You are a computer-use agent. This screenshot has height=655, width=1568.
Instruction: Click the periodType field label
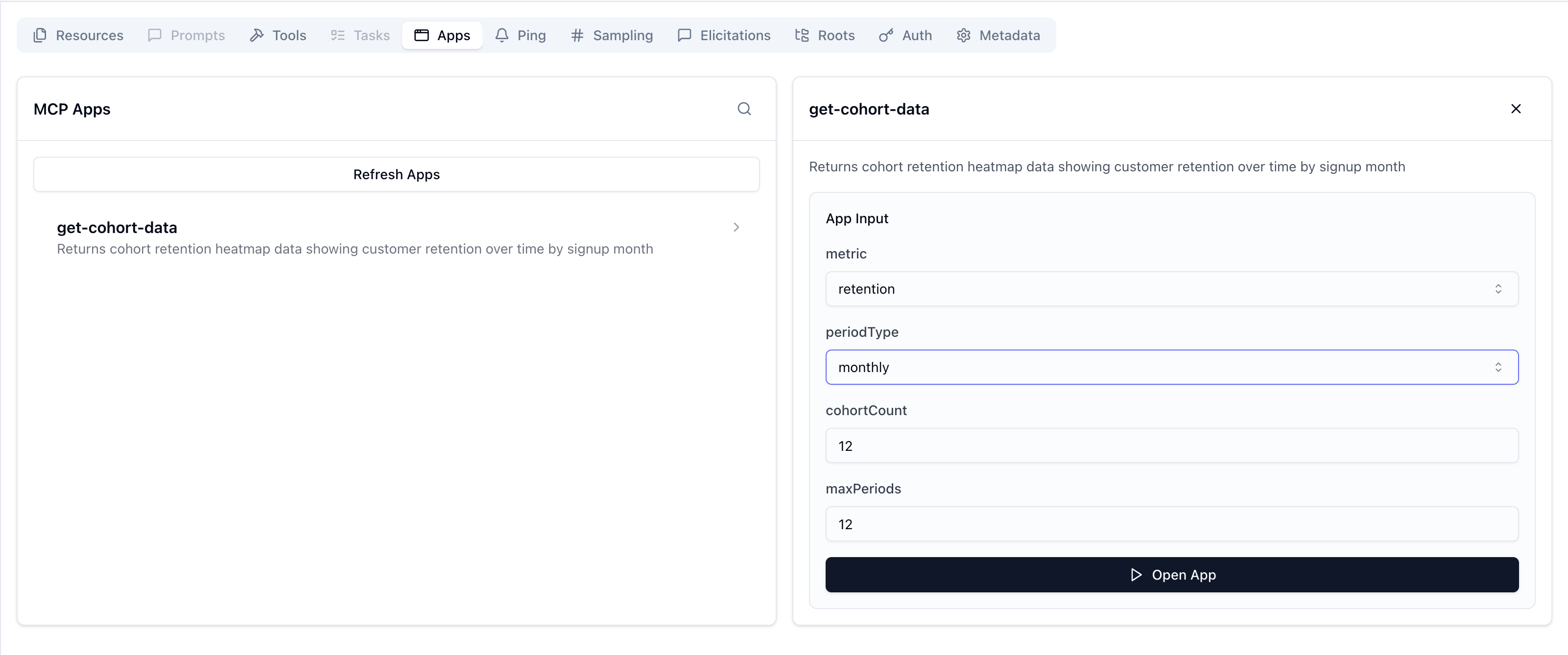862,332
